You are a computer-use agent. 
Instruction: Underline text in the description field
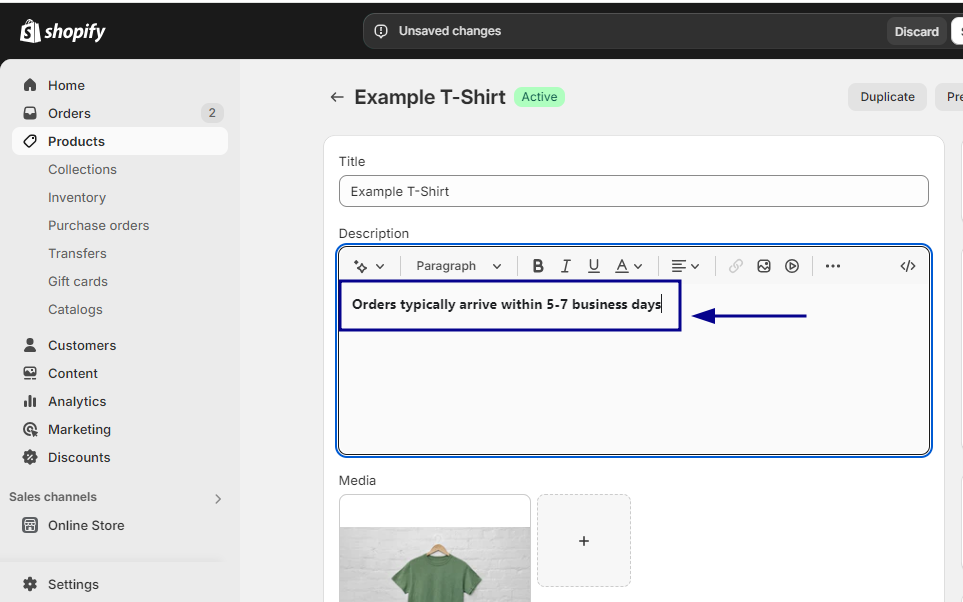point(593,265)
